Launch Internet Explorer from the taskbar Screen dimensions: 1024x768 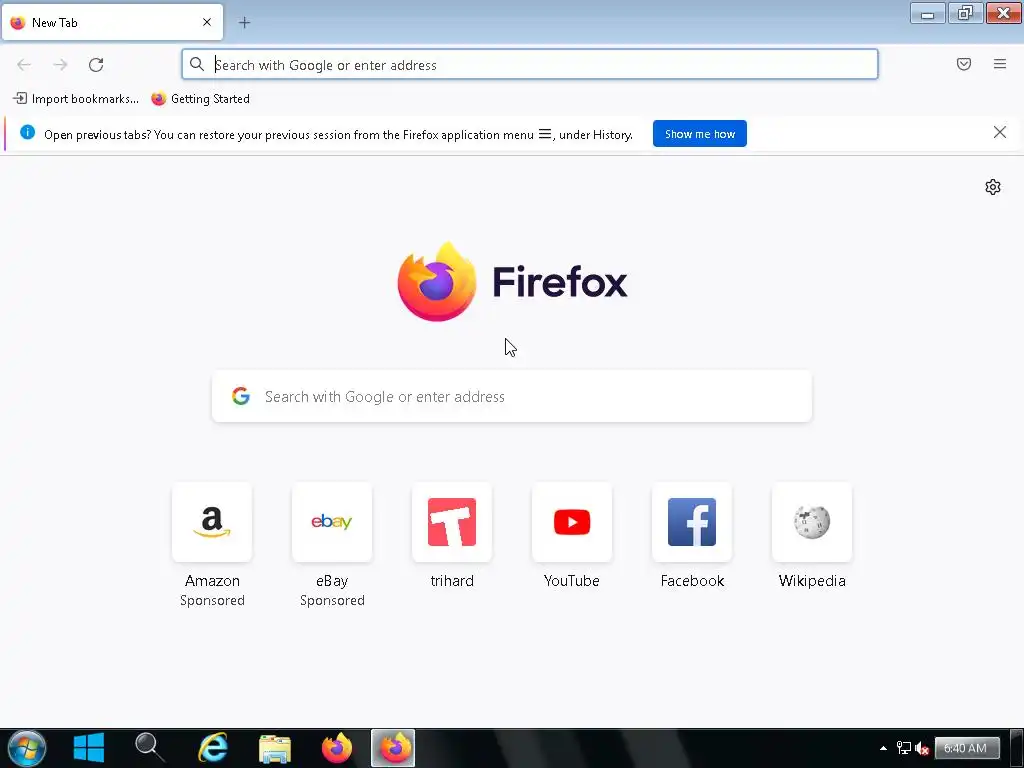click(x=213, y=748)
